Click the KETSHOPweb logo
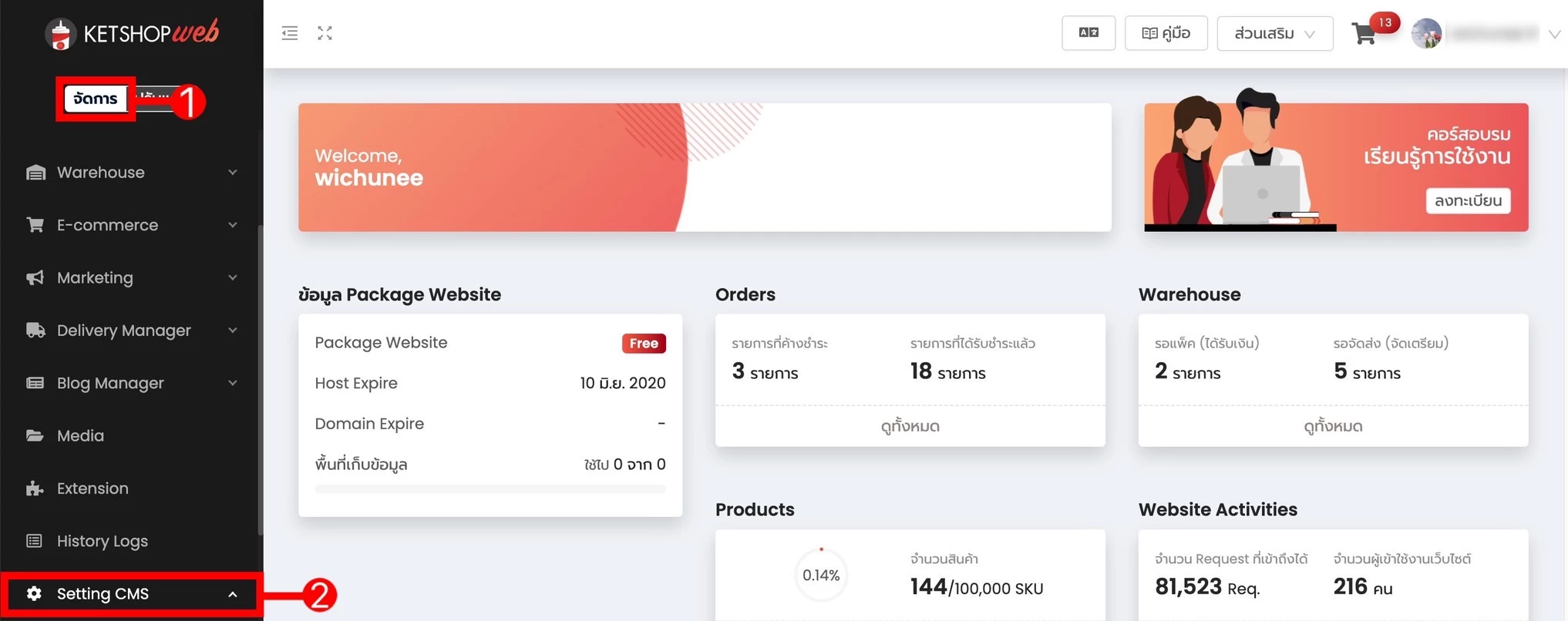Viewport: 1568px width, 621px height. pyautogui.click(x=132, y=33)
